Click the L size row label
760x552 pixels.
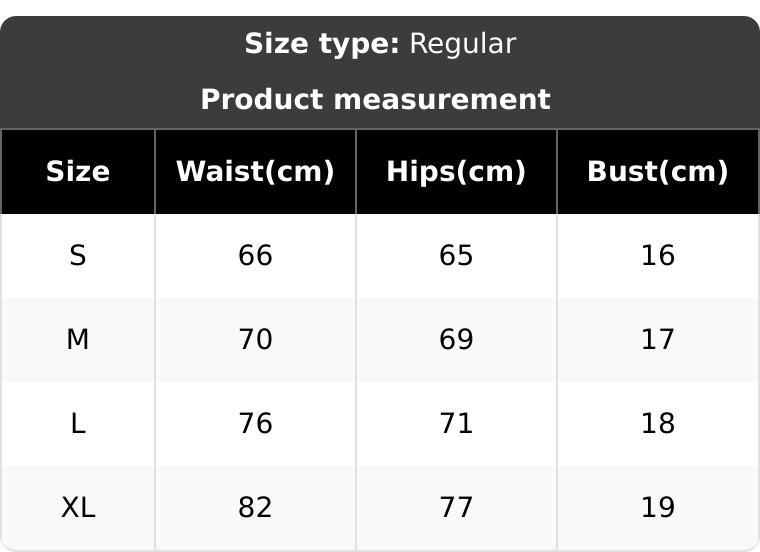[78, 424]
